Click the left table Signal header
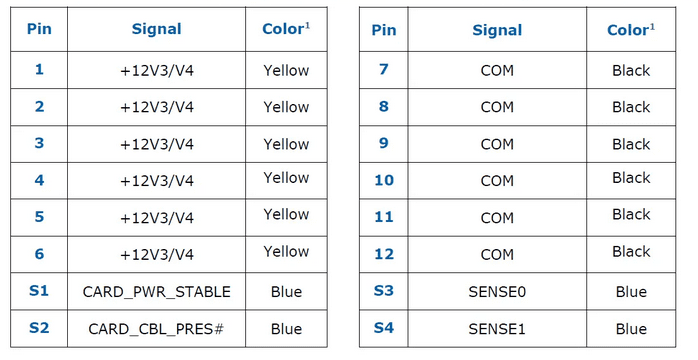This screenshot has height=360, width=698. (x=156, y=29)
